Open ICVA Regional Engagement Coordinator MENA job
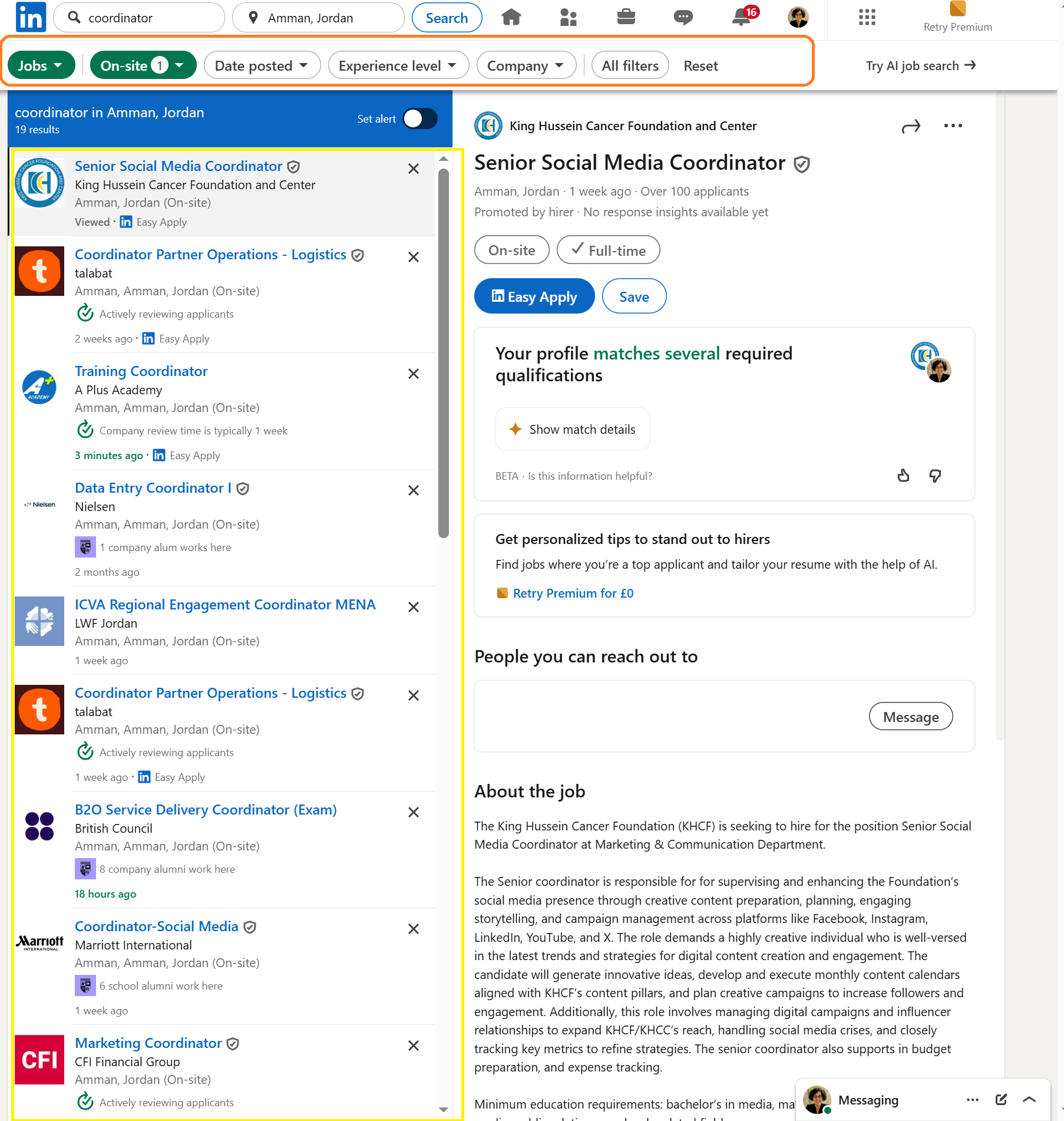 225,604
